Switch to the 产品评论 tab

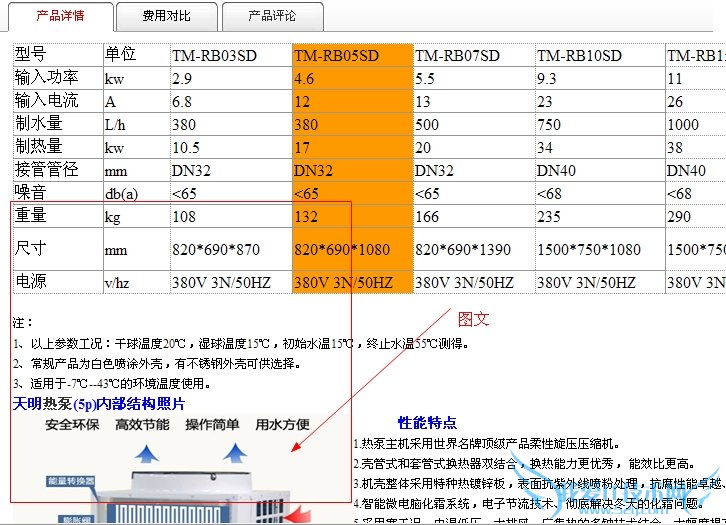coord(272,16)
